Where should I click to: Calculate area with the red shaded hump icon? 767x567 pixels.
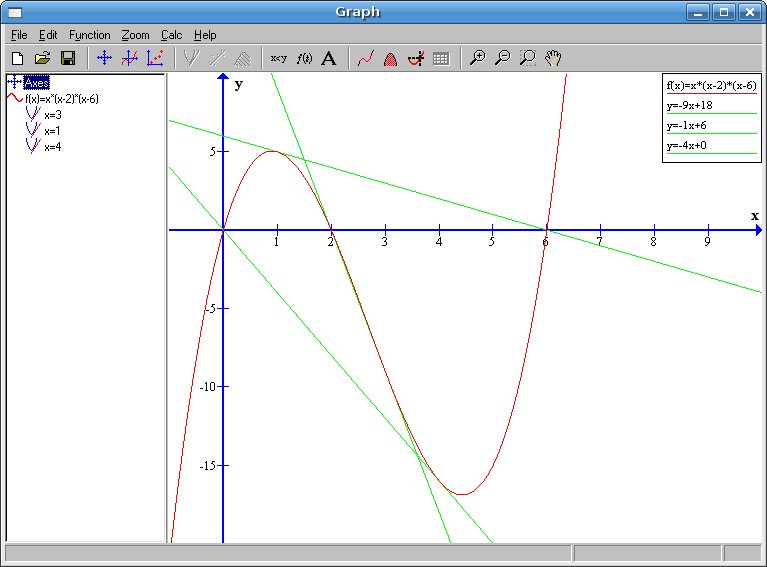pos(390,59)
